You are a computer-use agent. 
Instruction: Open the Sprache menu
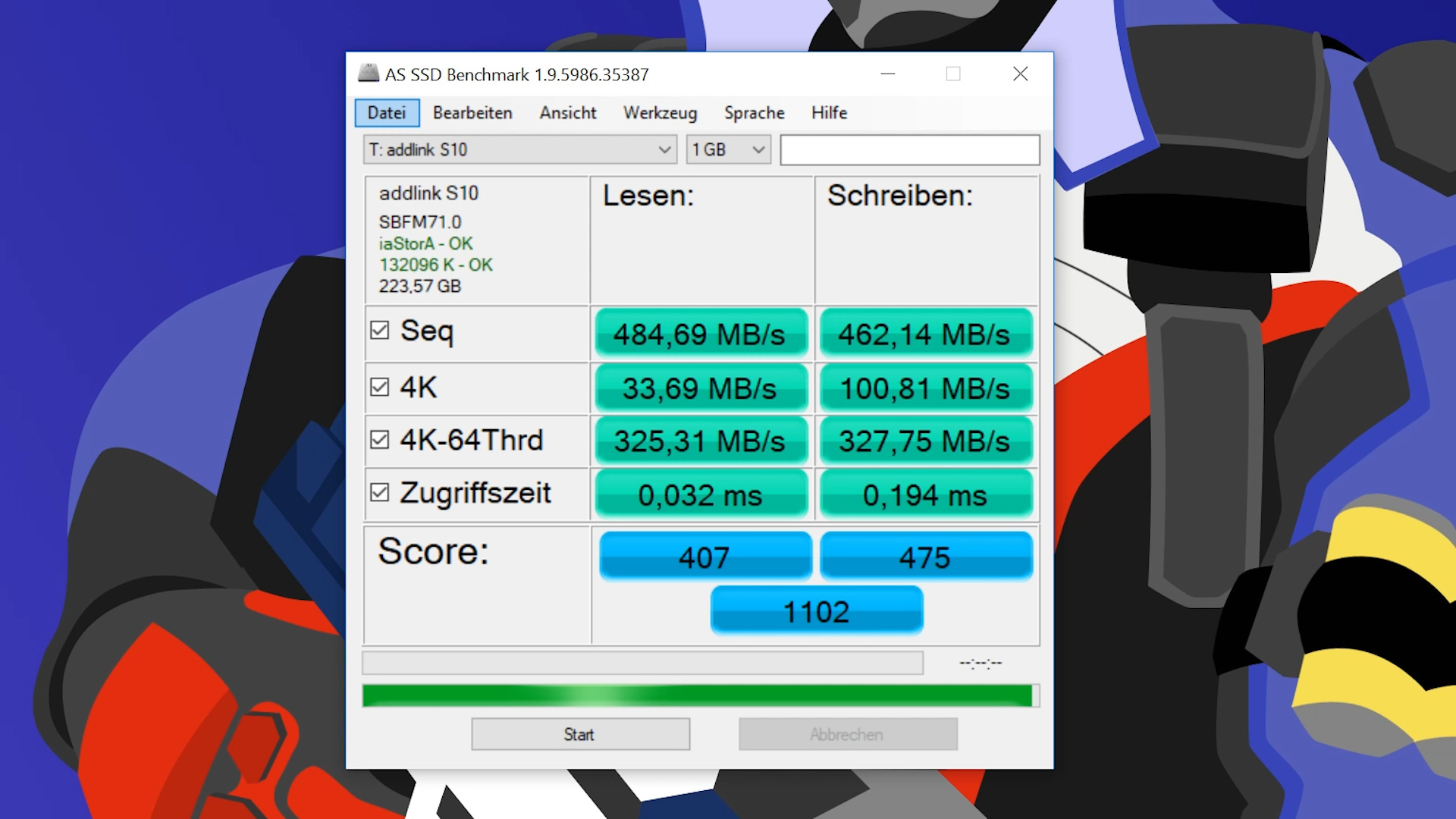tap(754, 113)
